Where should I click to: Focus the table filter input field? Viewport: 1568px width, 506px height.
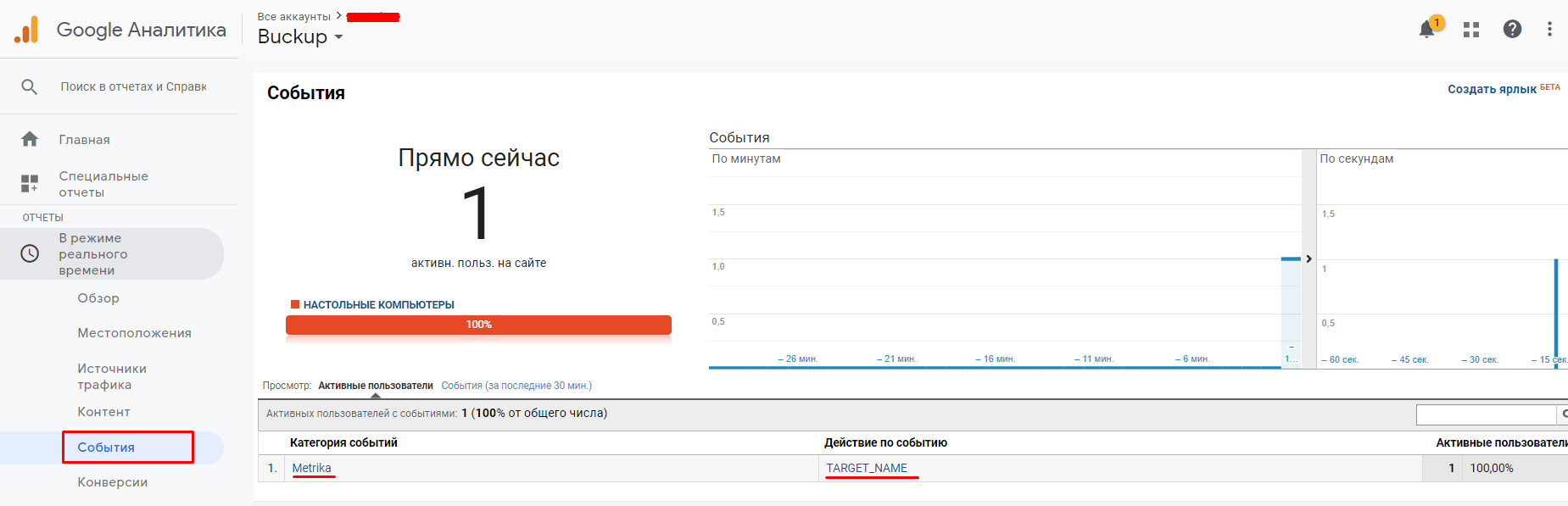[x=1486, y=414]
